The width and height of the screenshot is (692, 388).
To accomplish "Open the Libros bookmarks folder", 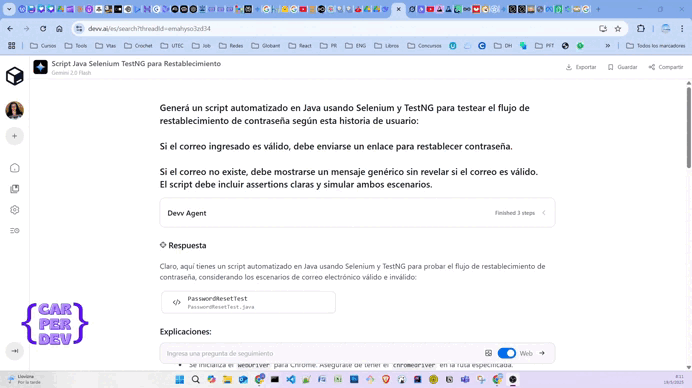I will tap(386, 45).
